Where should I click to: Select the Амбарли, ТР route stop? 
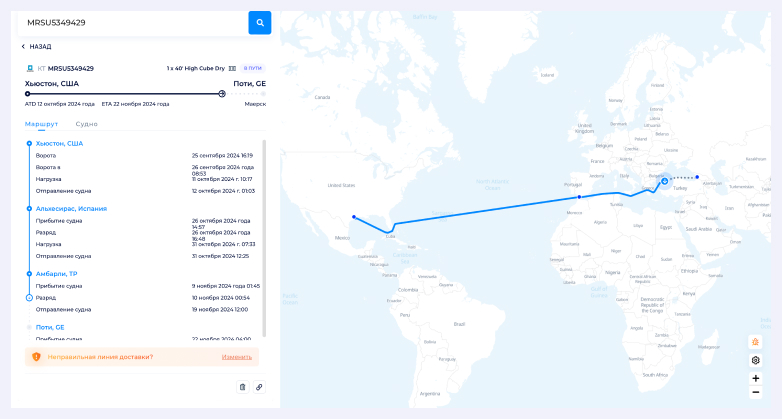(x=57, y=273)
